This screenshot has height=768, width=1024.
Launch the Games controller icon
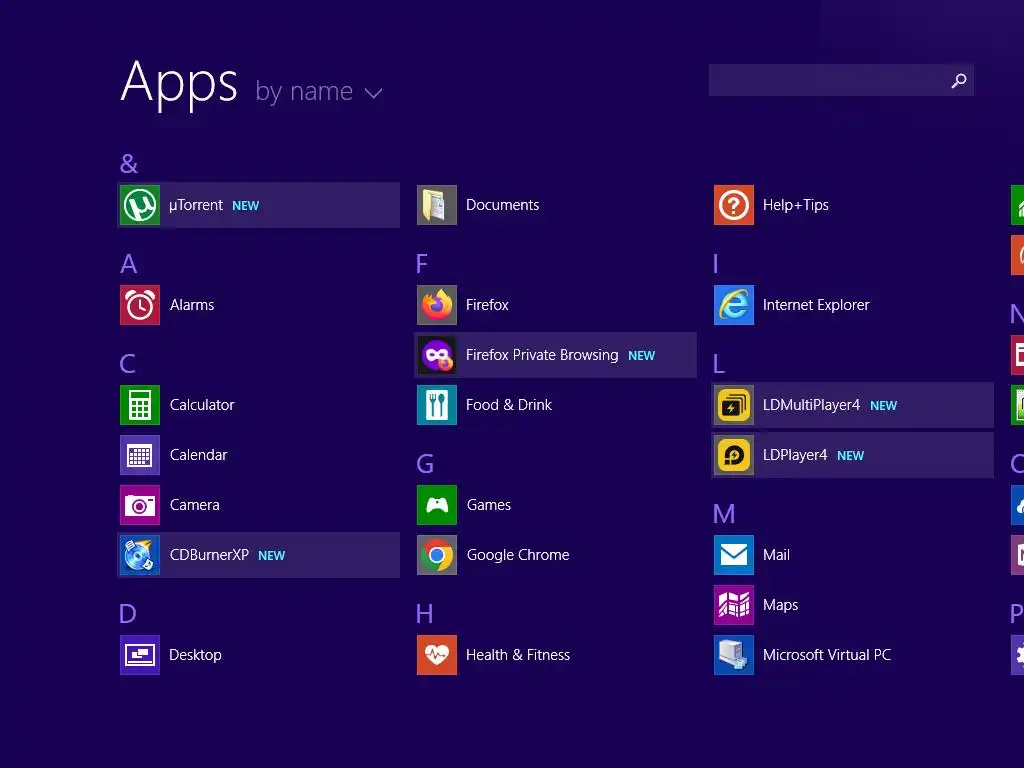click(437, 505)
